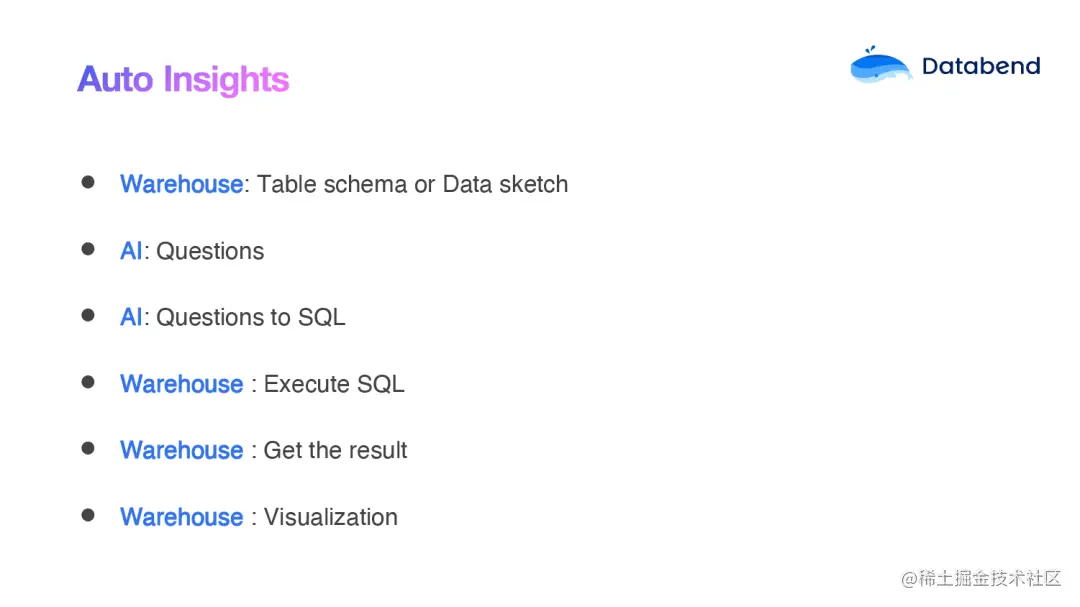Click blue Warehouse word before Table schema
The image size is (1080, 607).
[181, 184]
